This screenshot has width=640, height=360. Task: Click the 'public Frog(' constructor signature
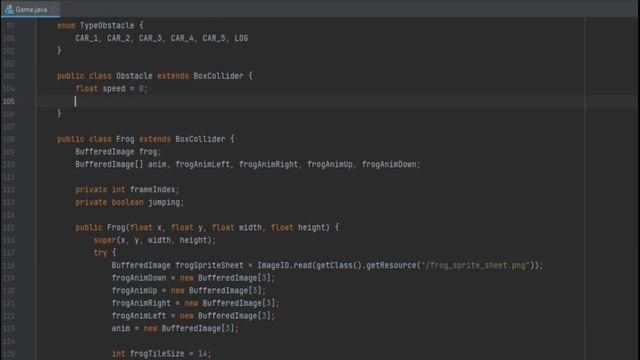102,228
